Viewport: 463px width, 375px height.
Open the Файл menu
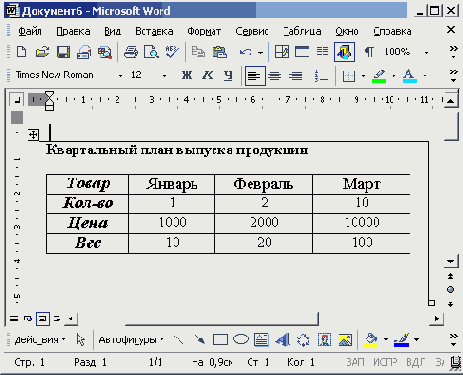(x=30, y=31)
